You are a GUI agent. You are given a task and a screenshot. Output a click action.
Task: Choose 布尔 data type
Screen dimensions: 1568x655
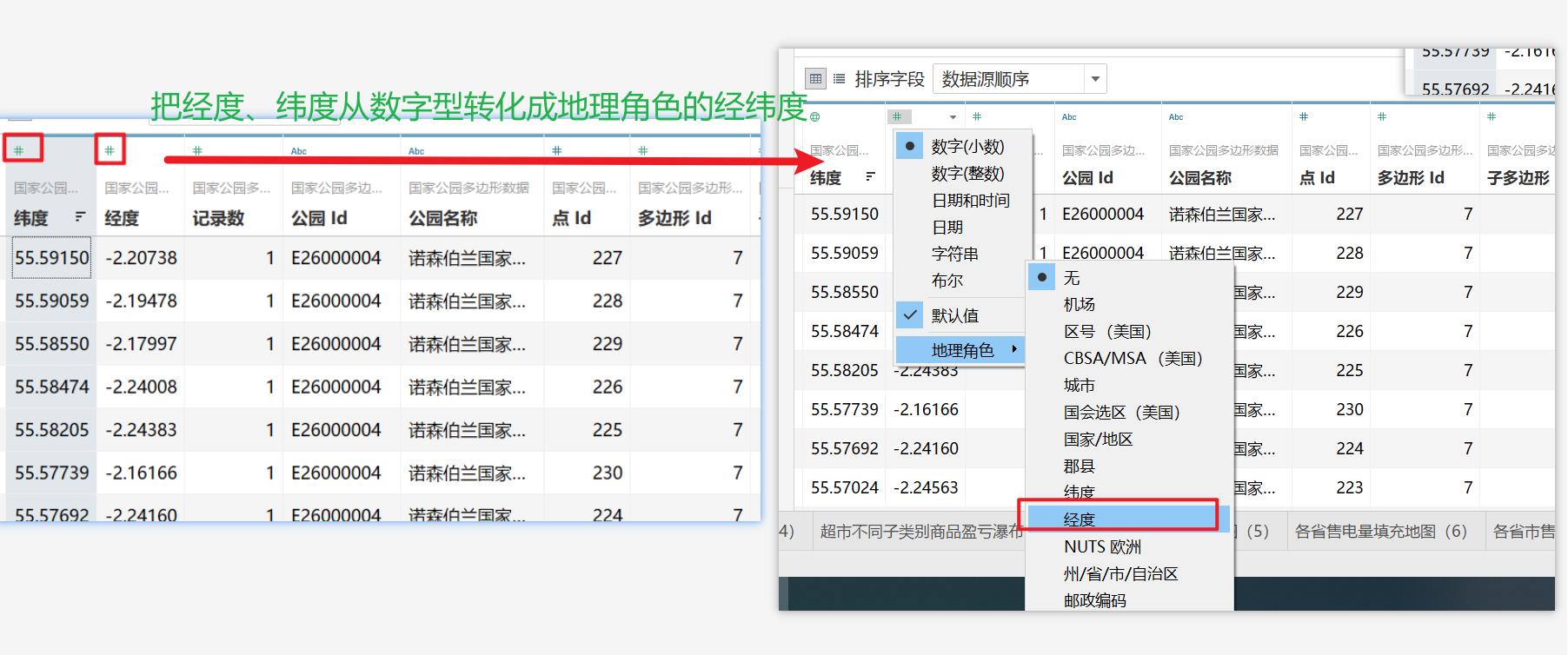963,281
